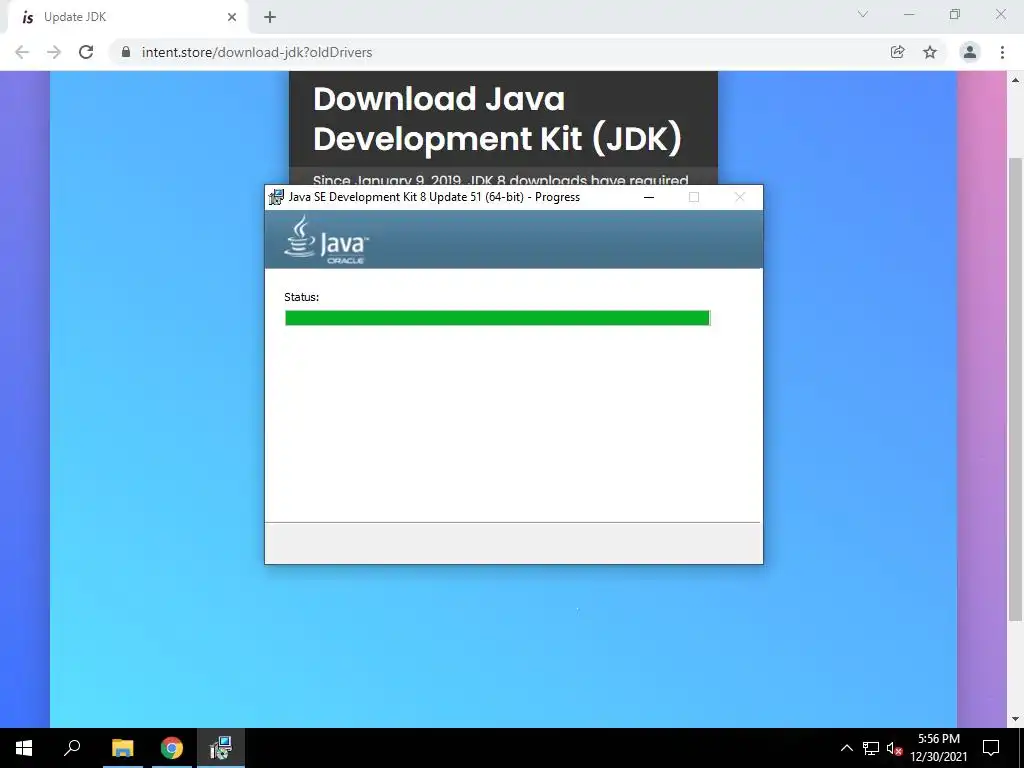This screenshot has width=1024, height=768.
Task: Click the green installation progress bar
Action: click(x=497, y=318)
